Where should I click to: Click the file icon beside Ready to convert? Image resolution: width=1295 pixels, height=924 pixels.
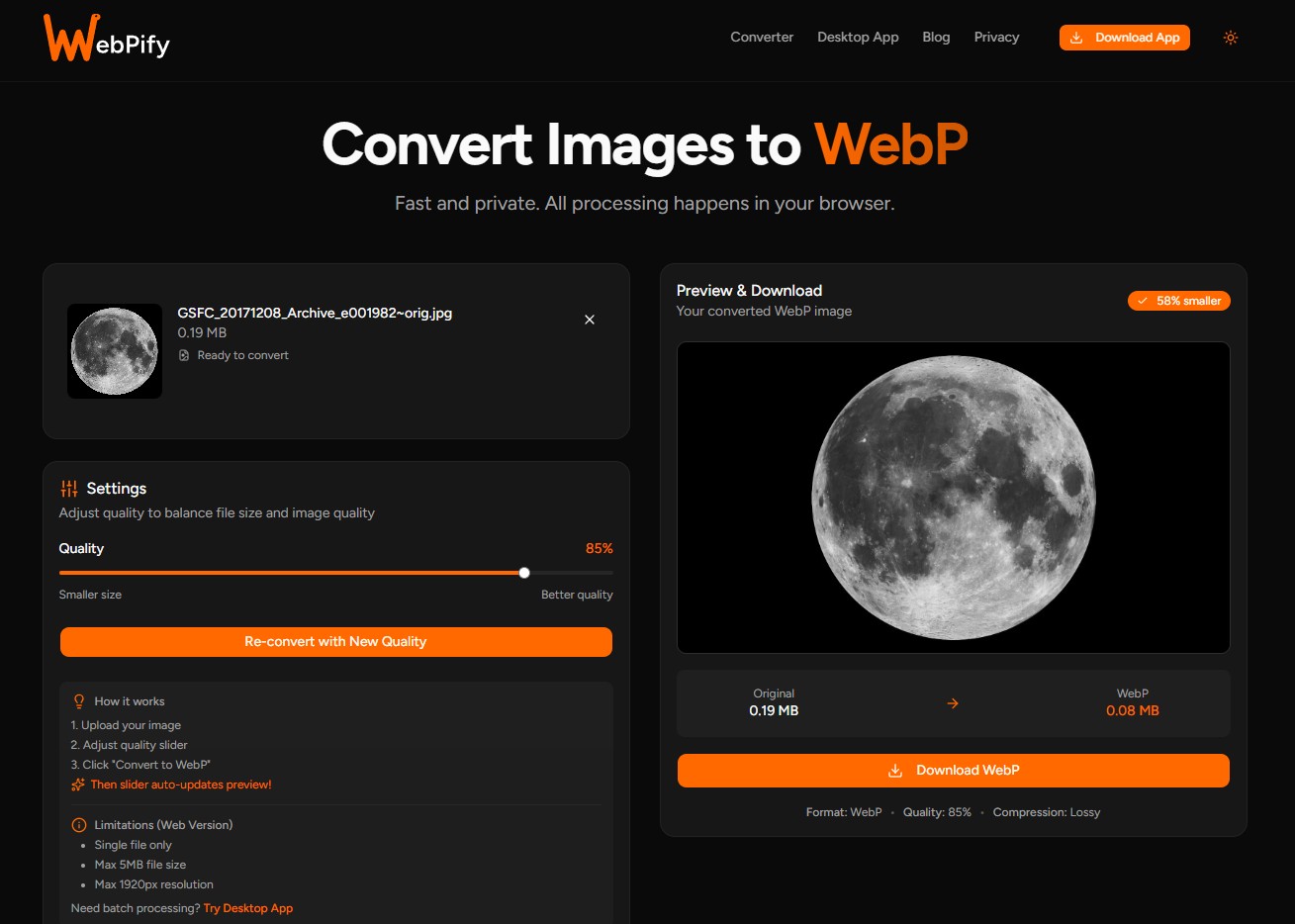[x=184, y=355]
